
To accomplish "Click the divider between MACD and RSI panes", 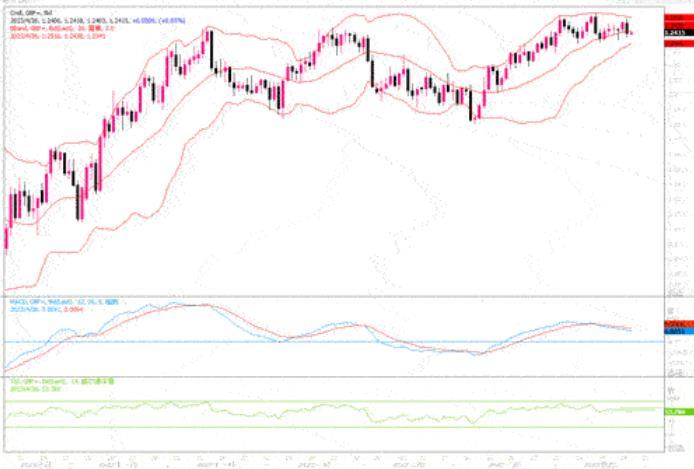I will pyautogui.click(x=330, y=376).
